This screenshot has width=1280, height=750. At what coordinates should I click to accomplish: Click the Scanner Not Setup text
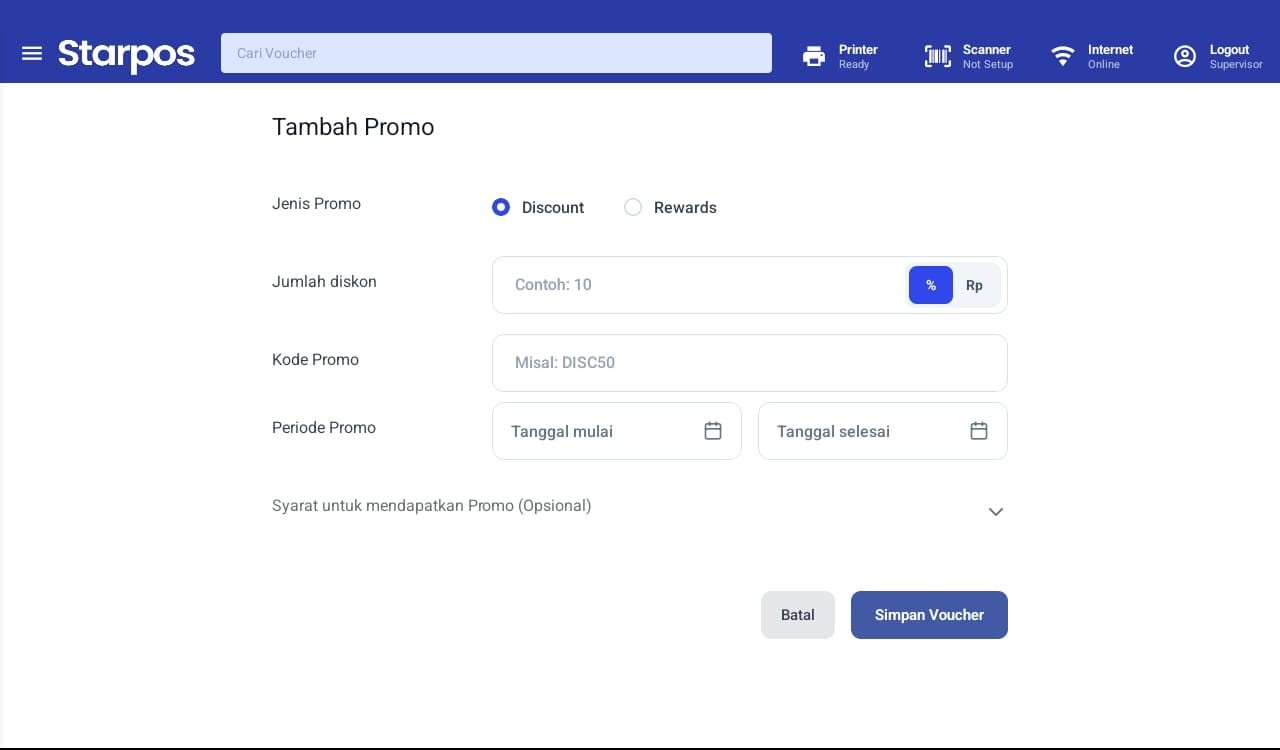[x=988, y=56]
